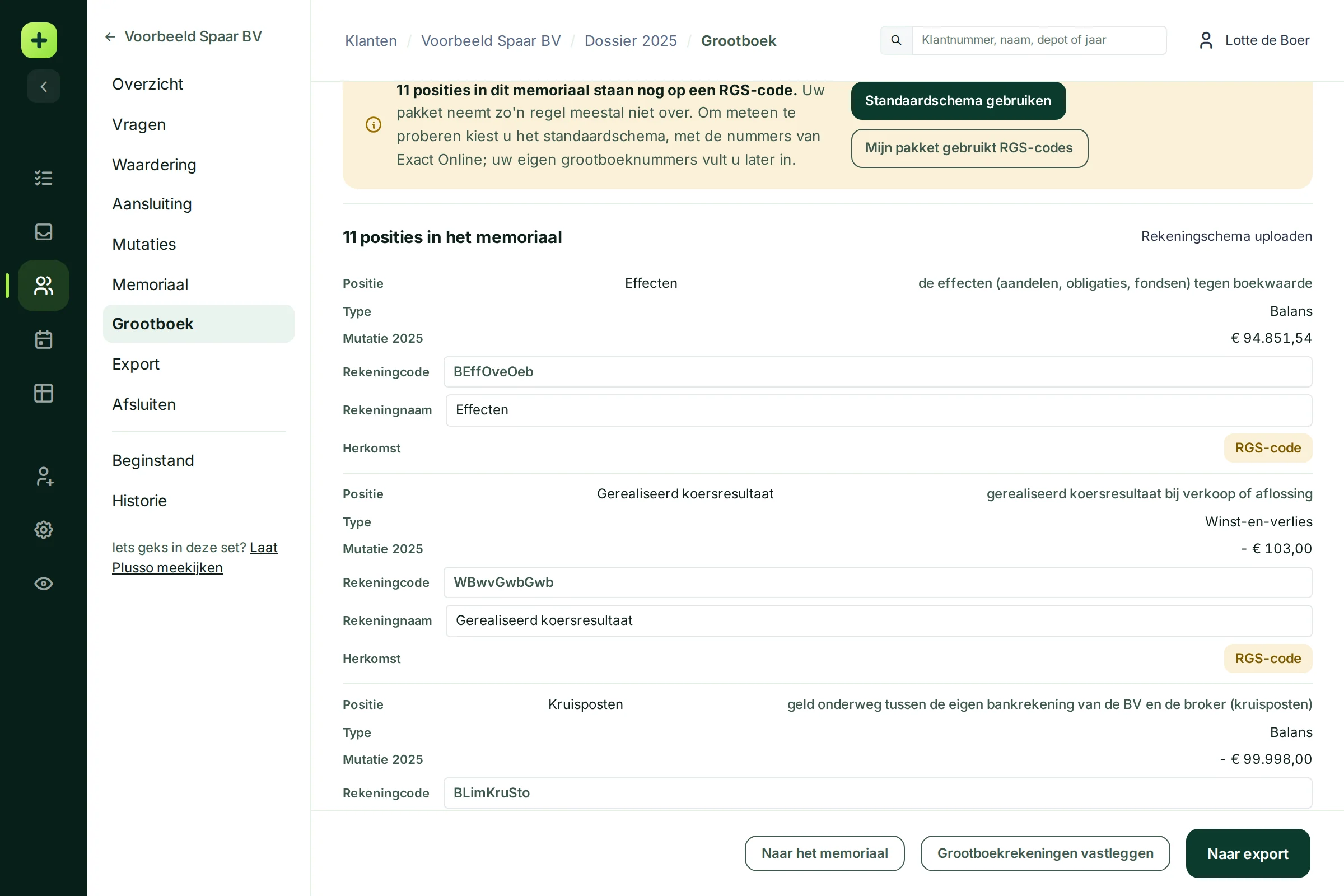Open the inbox icon in sidebar
This screenshot has width=1344, height=896.
click(44, 231)
